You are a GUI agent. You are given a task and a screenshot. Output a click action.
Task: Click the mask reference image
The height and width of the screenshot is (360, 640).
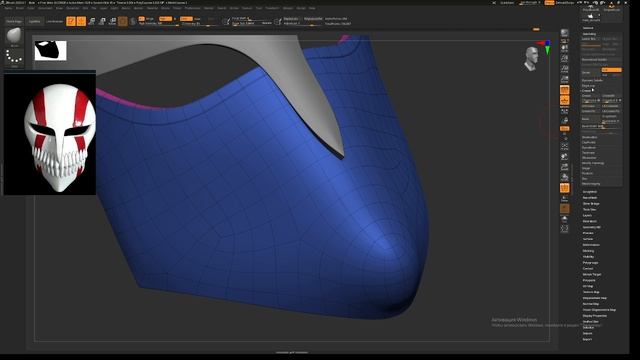pyautogui.click(x=50, y=133)
